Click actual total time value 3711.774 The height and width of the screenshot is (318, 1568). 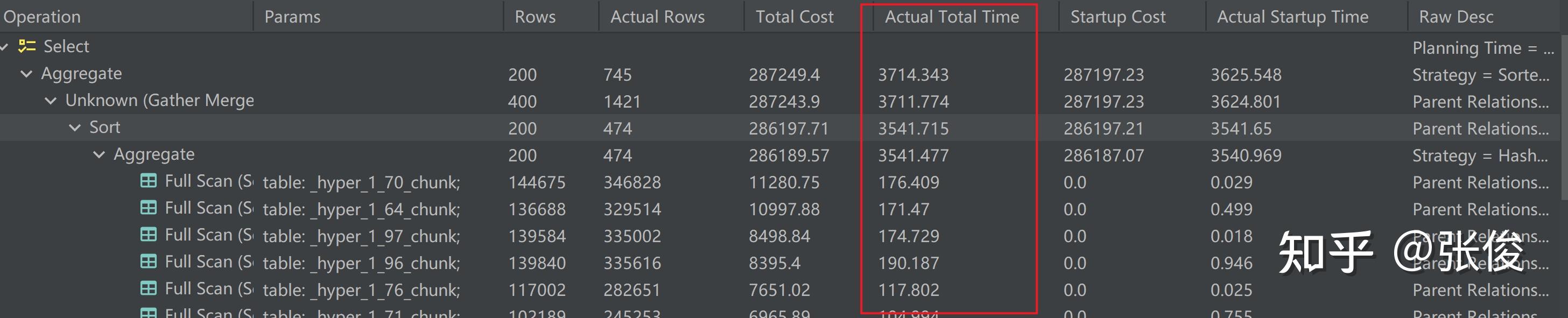pos(913,102)
